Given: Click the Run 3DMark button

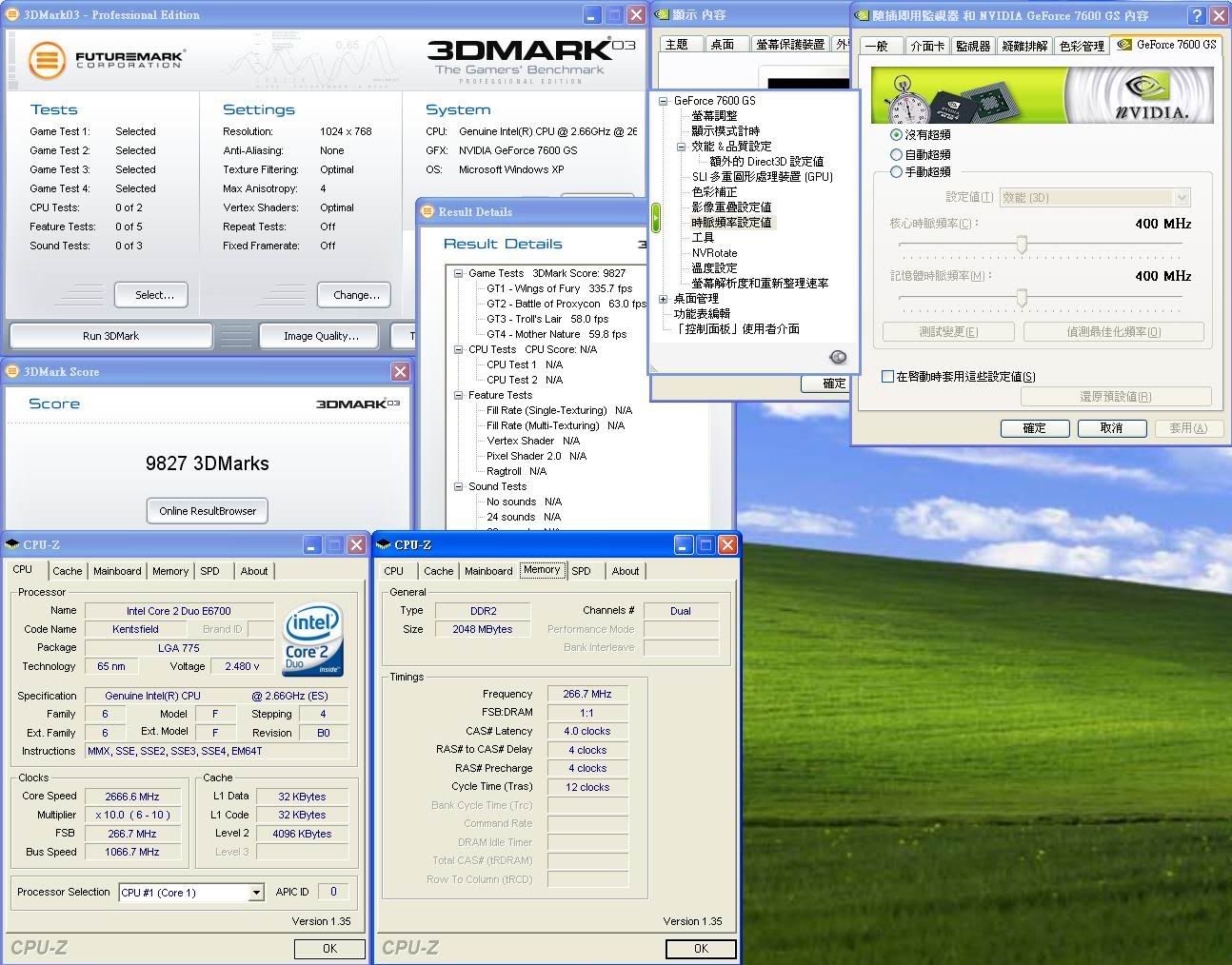Looking at the screenshot, I should [x=110, y=336].
